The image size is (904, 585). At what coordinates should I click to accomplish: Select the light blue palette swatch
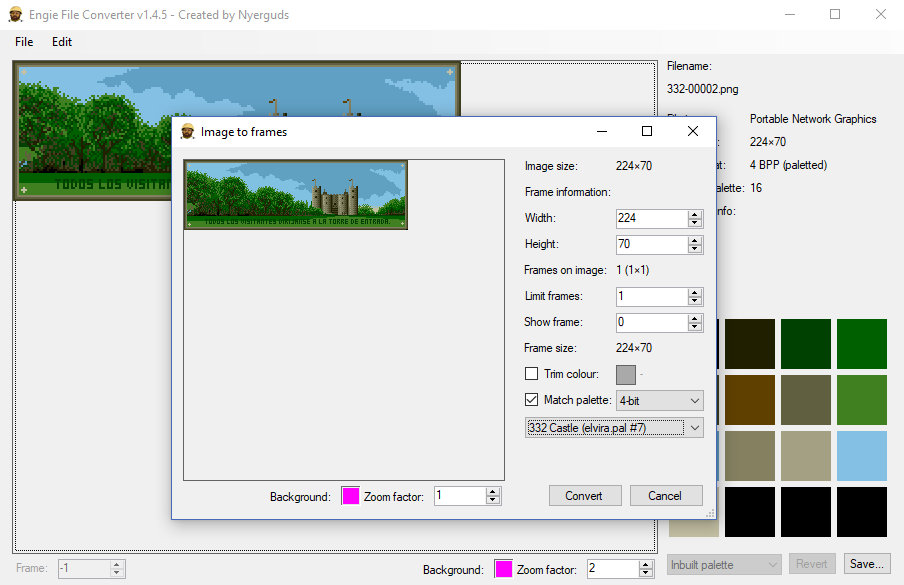[862, 455]
